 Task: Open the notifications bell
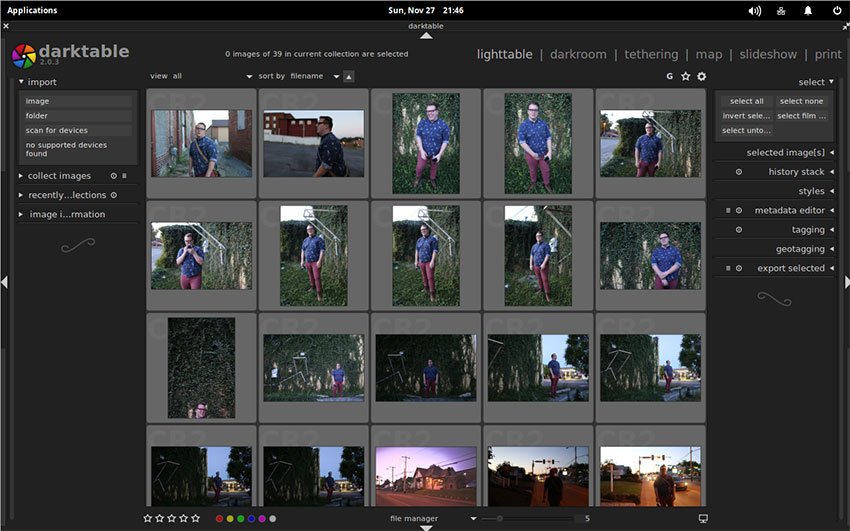[x=808, y=10]
